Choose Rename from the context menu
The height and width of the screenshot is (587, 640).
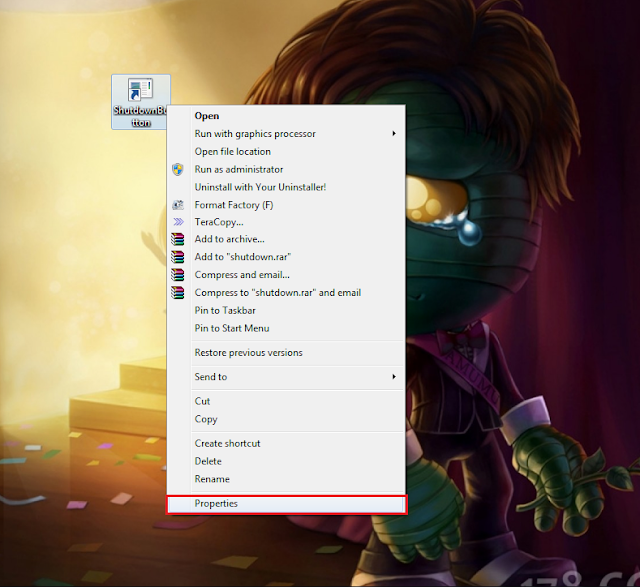(x=286, y=479)
